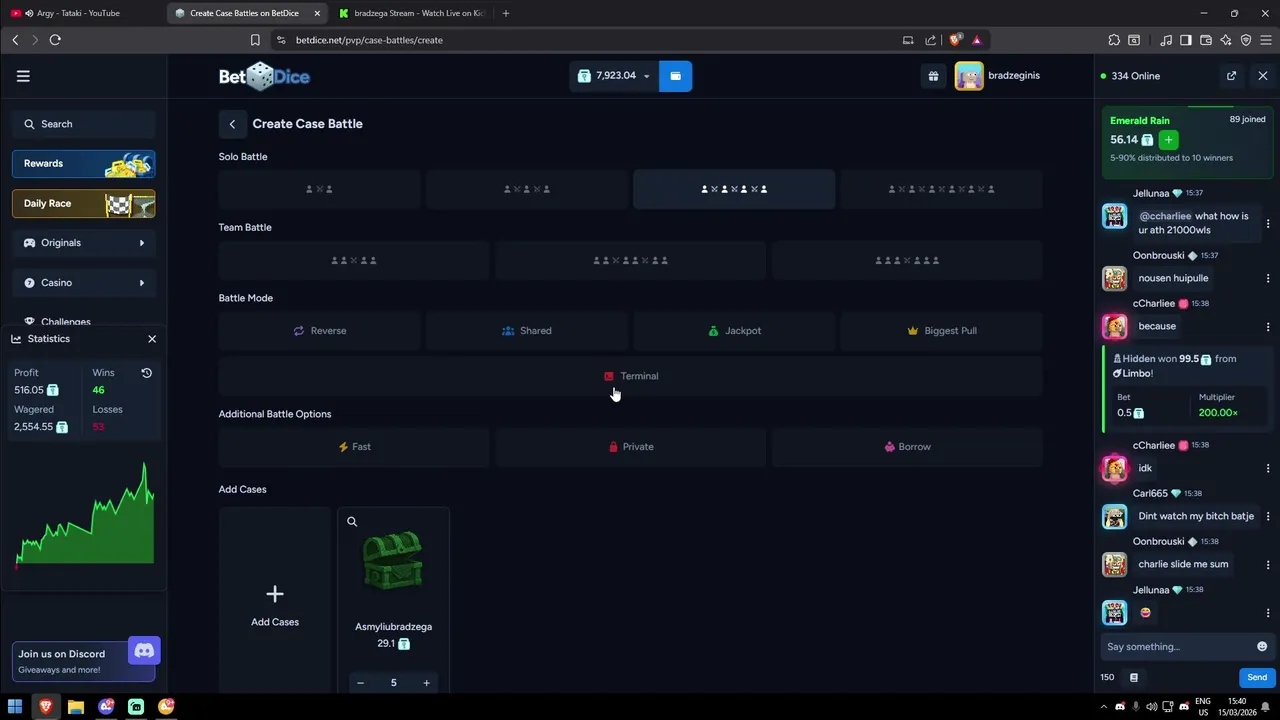The height and width of the screenshot is (720, 1280).
Task: Open options for cCharliee's 'because' message
Action: click(1268, 327)
